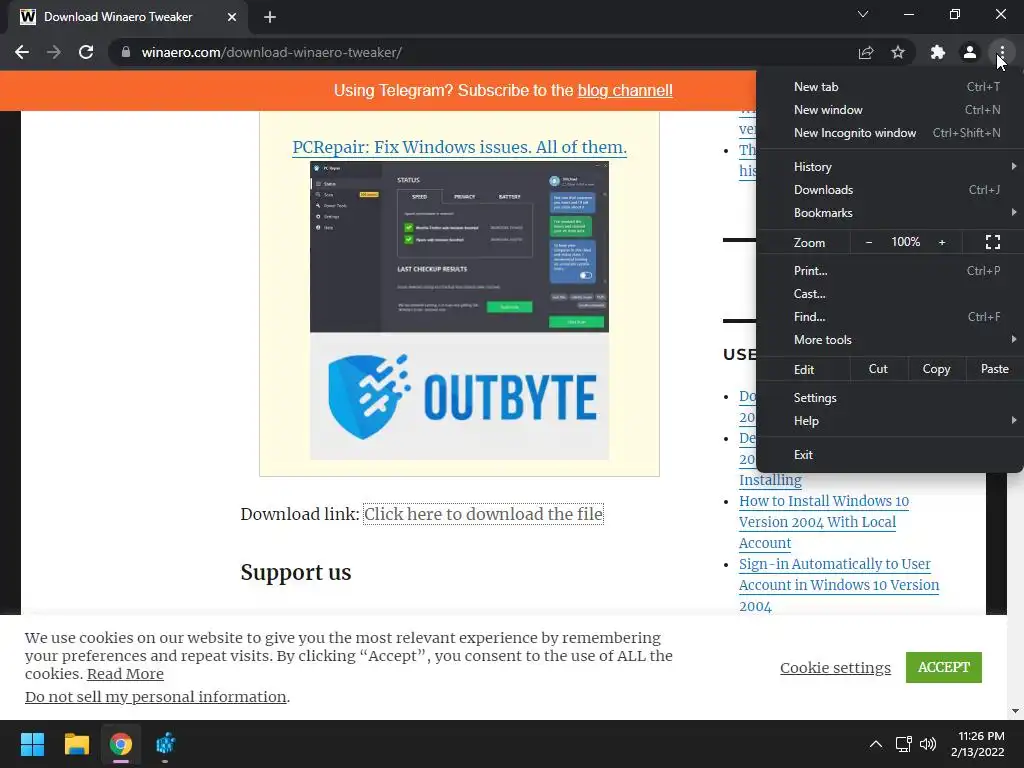Open Downloads from the menu

click(x=889, y=189)
